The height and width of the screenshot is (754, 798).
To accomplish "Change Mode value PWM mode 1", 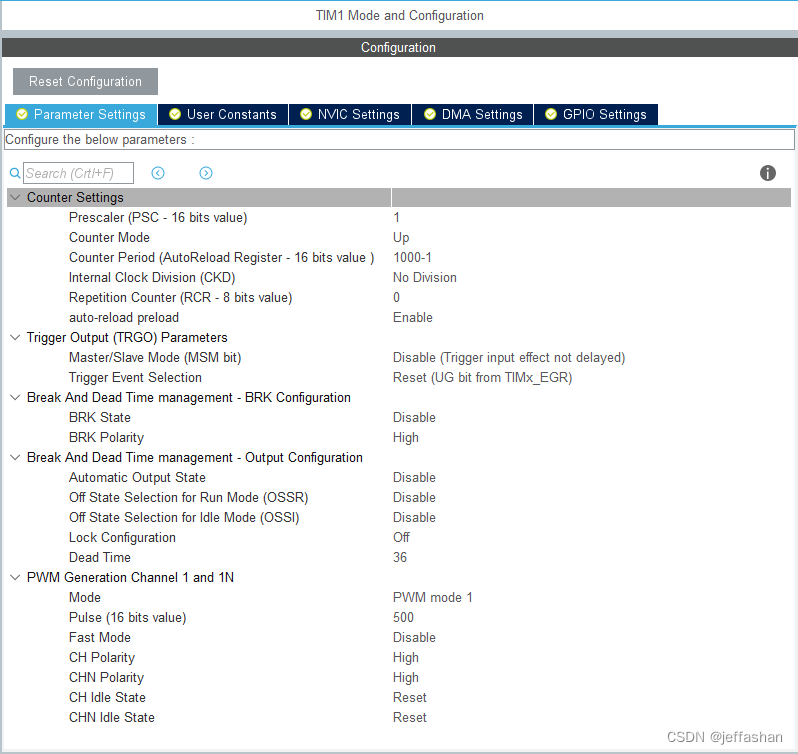I will click(433, 597).
